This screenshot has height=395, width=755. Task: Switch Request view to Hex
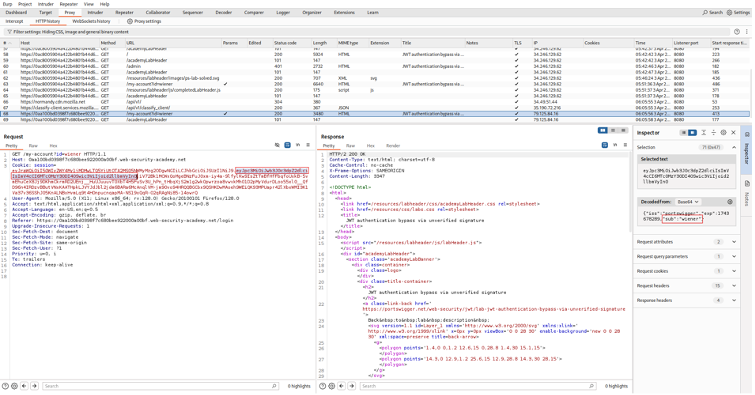click(x=53, y=145)
